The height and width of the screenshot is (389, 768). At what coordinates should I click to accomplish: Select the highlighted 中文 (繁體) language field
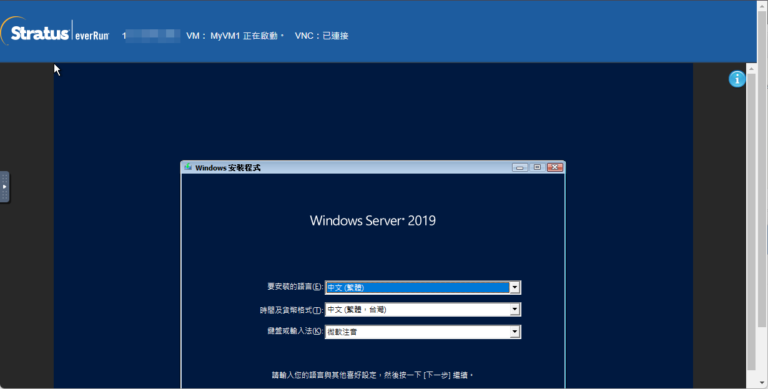coord(417,288)
